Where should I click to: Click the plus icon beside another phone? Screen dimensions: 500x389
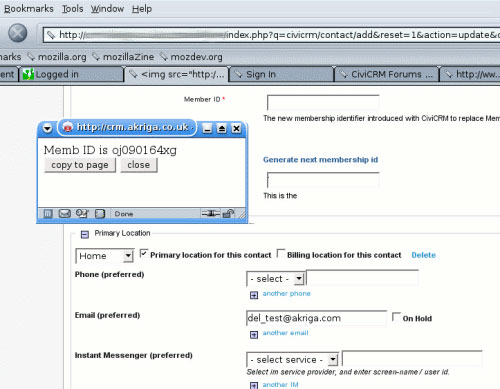tap(254, 295)
